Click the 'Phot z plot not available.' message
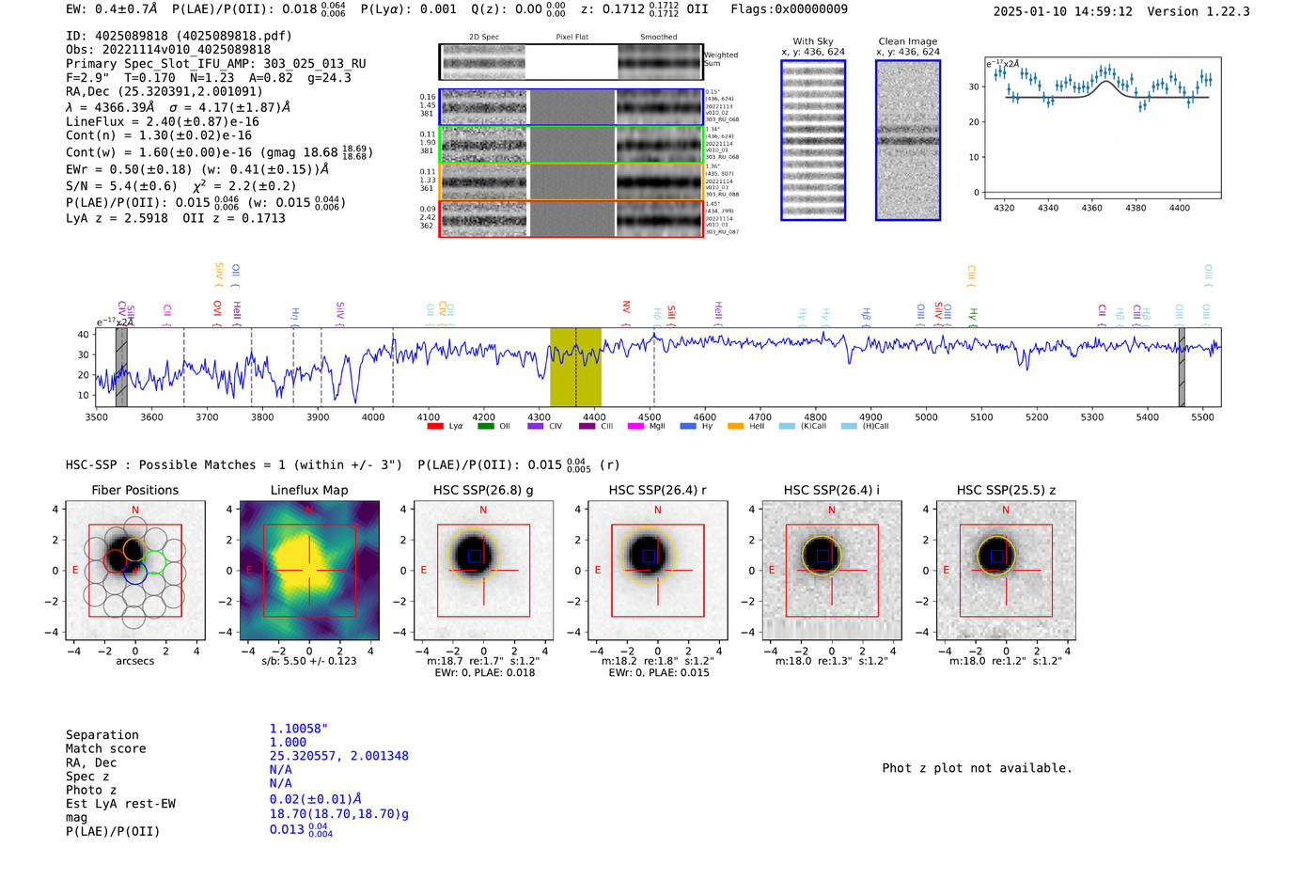The height and width of the screenshot is (896, 1316). point(977,768)
